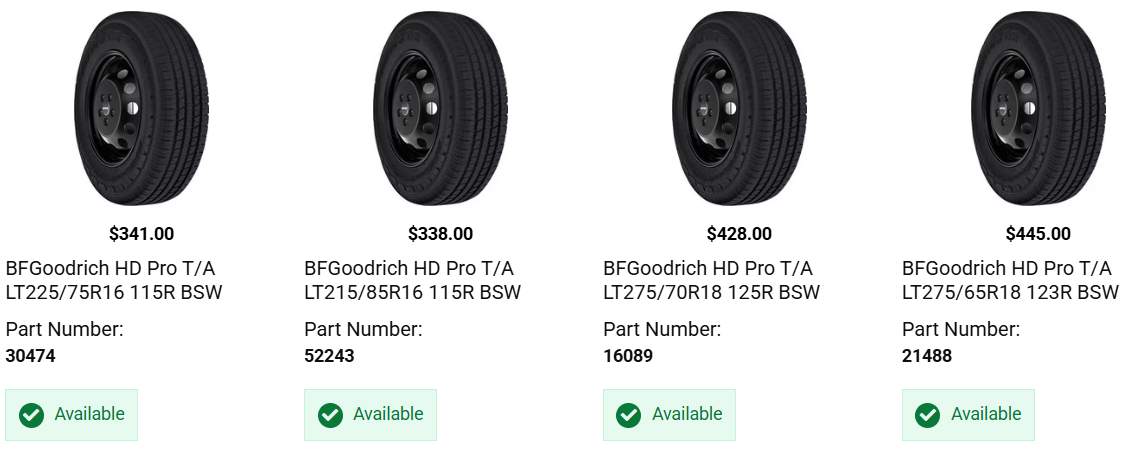
Task: Select part number 16089 text
Action: (628, 356)
